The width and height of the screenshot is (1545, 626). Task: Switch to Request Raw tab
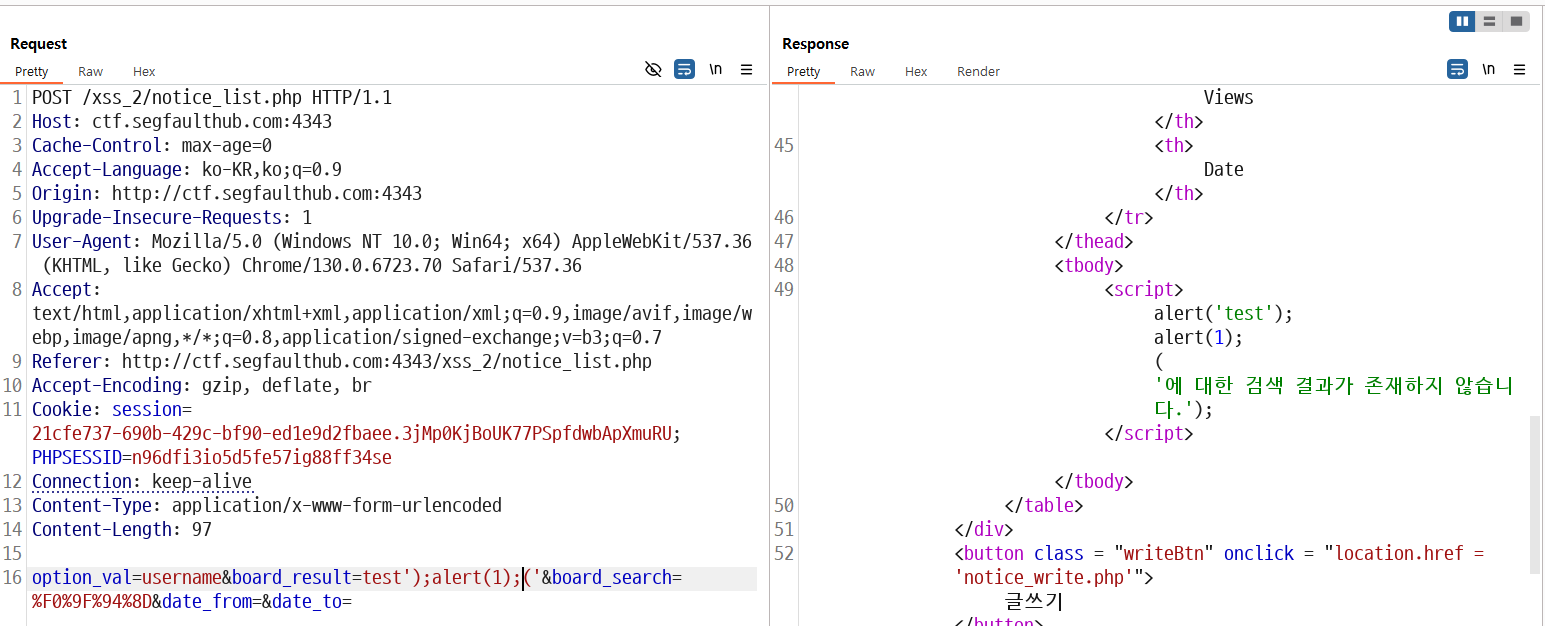90,71
